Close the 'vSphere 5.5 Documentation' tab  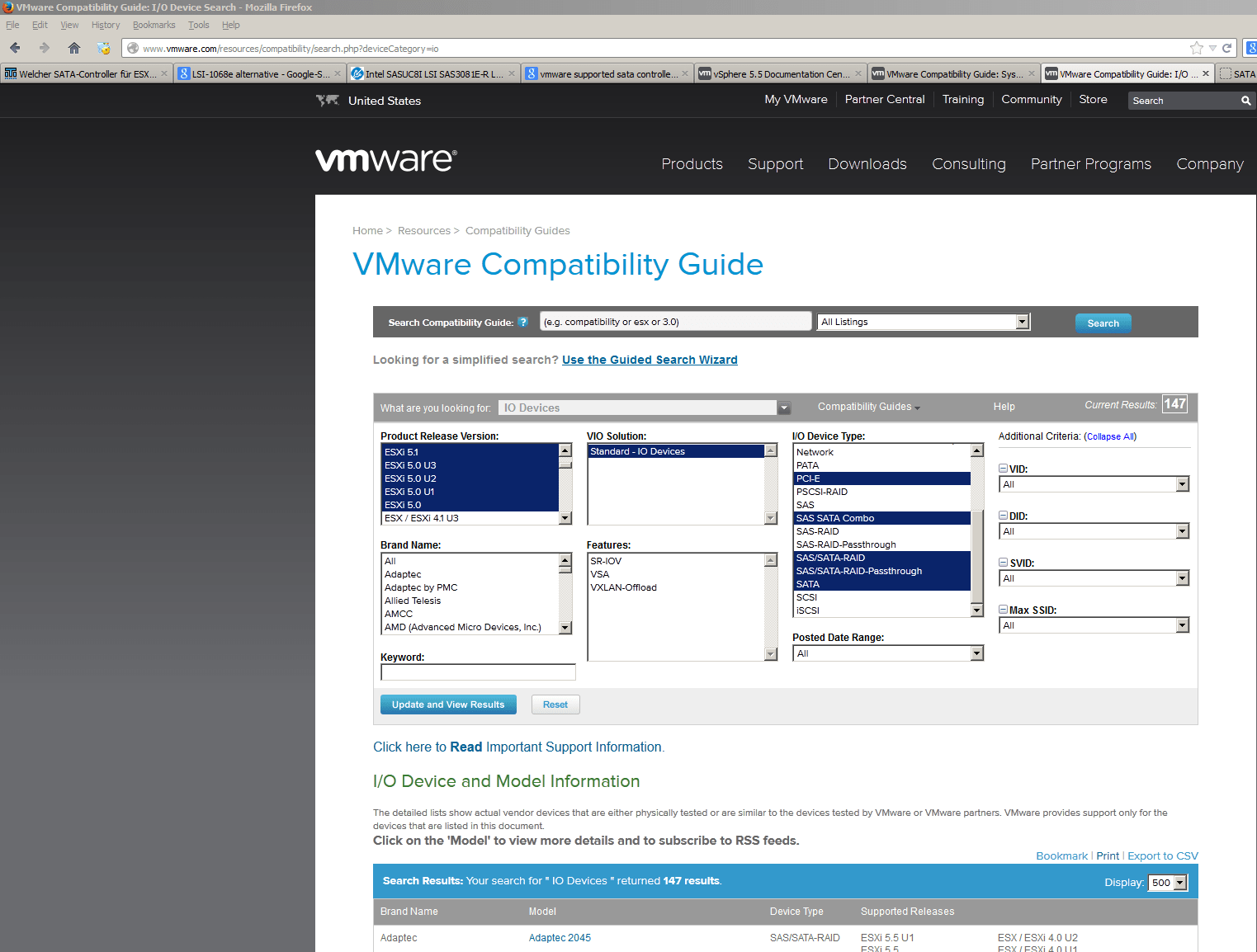858,73
